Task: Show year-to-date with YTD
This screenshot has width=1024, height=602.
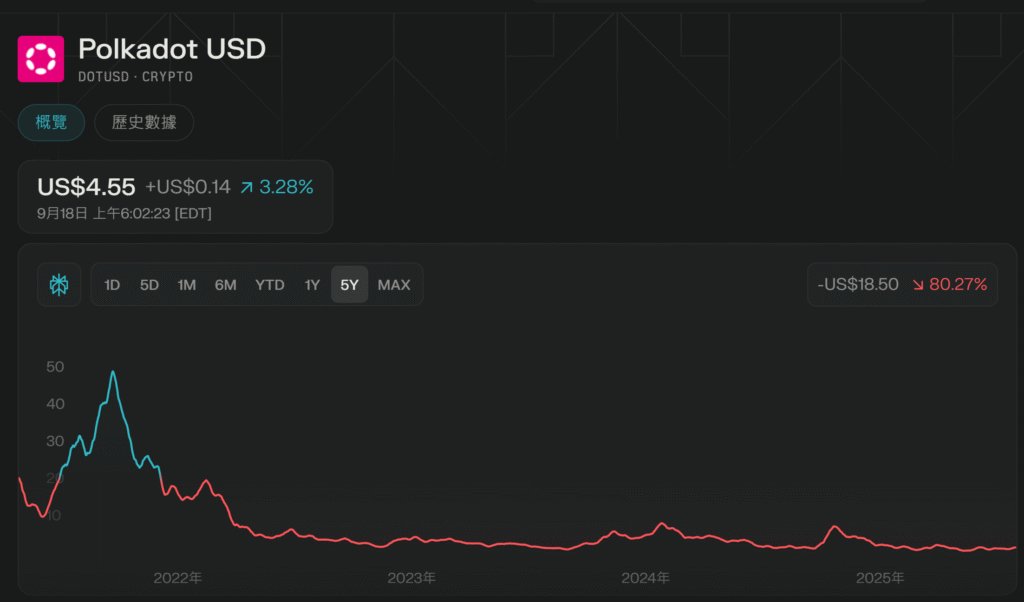Action: point(269,285)
